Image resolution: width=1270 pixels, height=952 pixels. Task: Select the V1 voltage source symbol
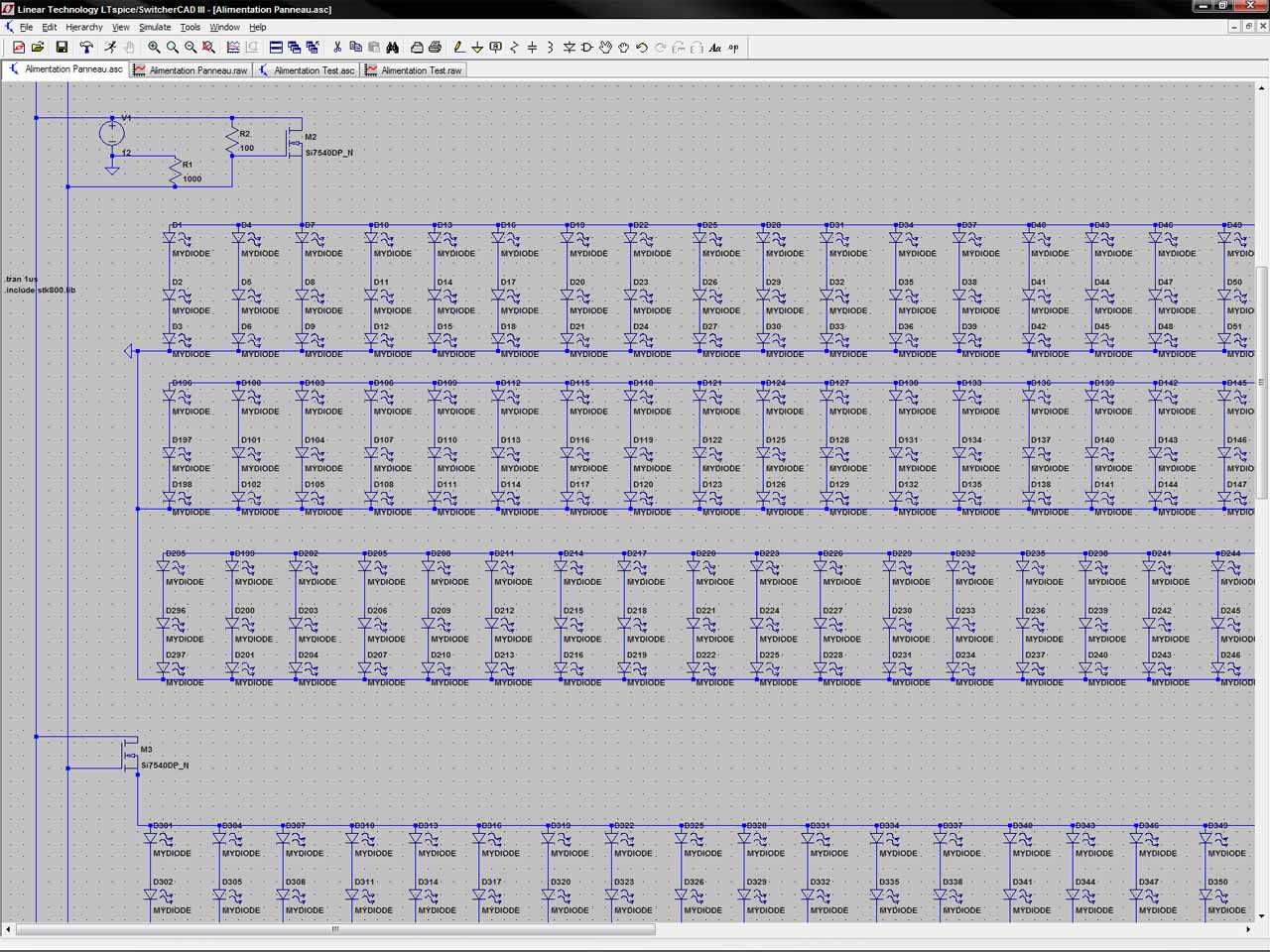coord(112,133)
